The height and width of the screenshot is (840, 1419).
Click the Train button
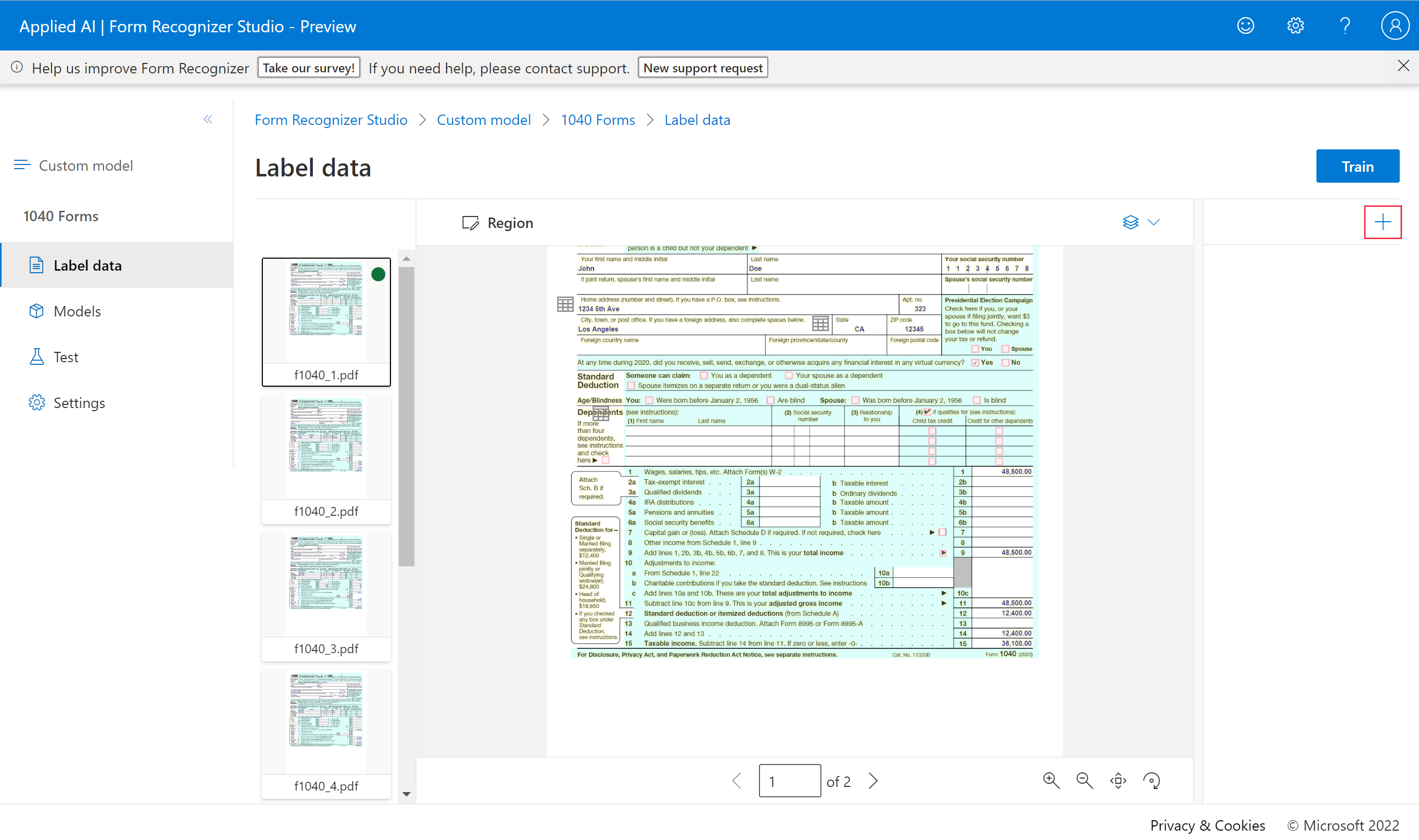click(1357, 166)
